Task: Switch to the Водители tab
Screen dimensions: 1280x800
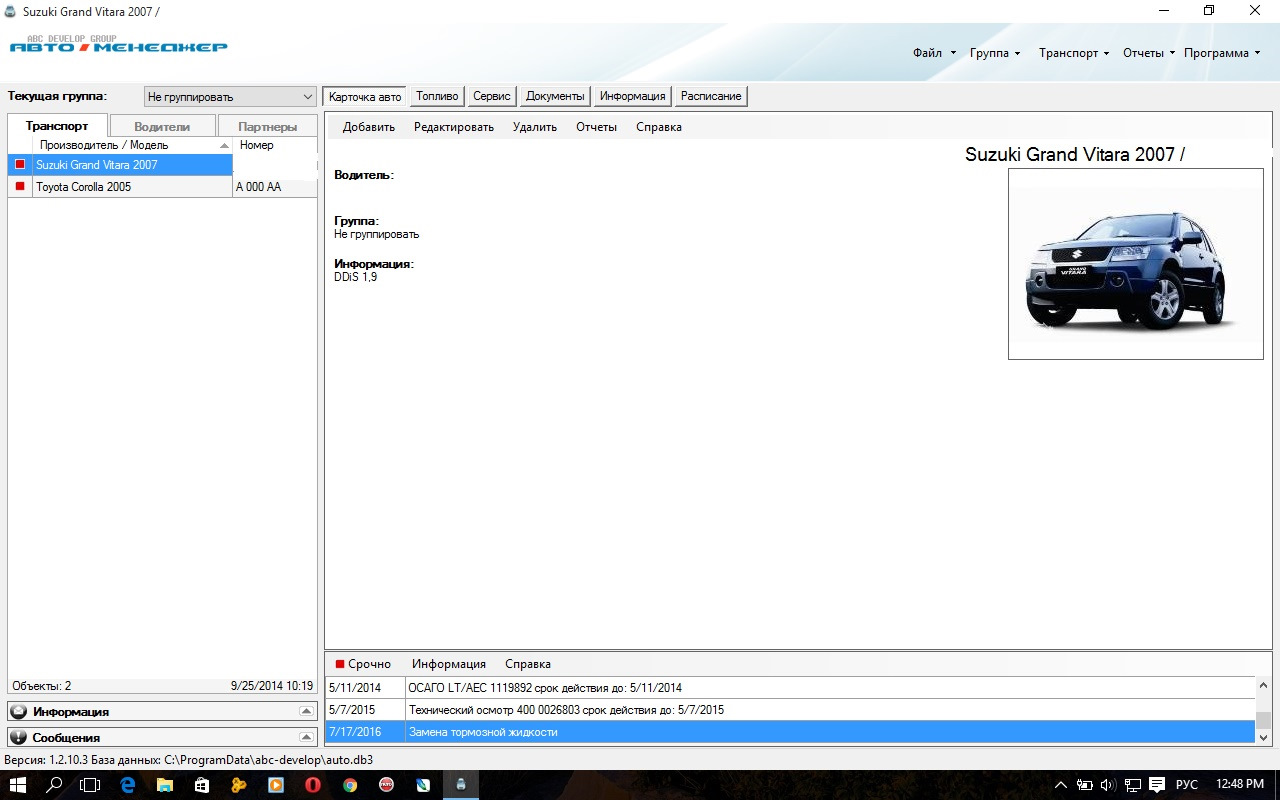Action: tap(162, 126)
